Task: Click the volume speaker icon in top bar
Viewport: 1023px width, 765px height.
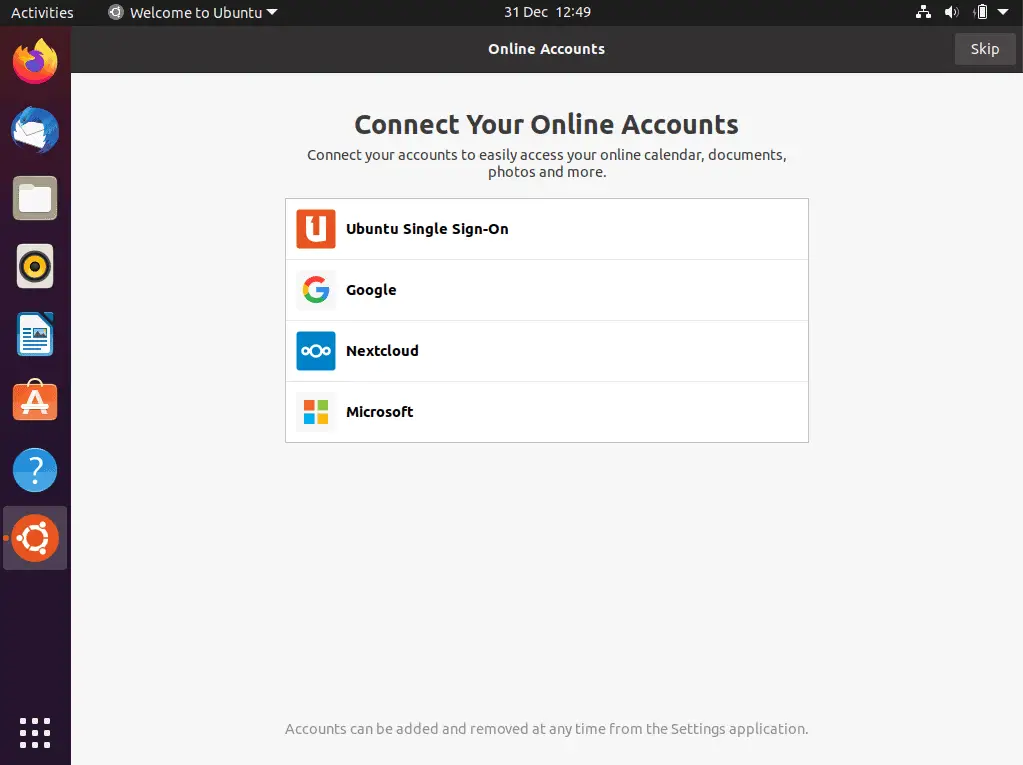Action: click(x=952, y=12)
